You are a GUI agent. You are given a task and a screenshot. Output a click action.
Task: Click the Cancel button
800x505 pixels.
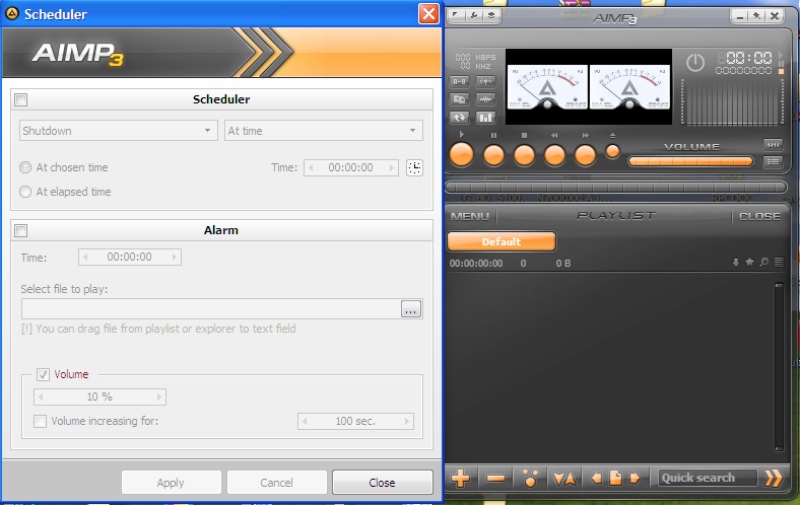277,483
